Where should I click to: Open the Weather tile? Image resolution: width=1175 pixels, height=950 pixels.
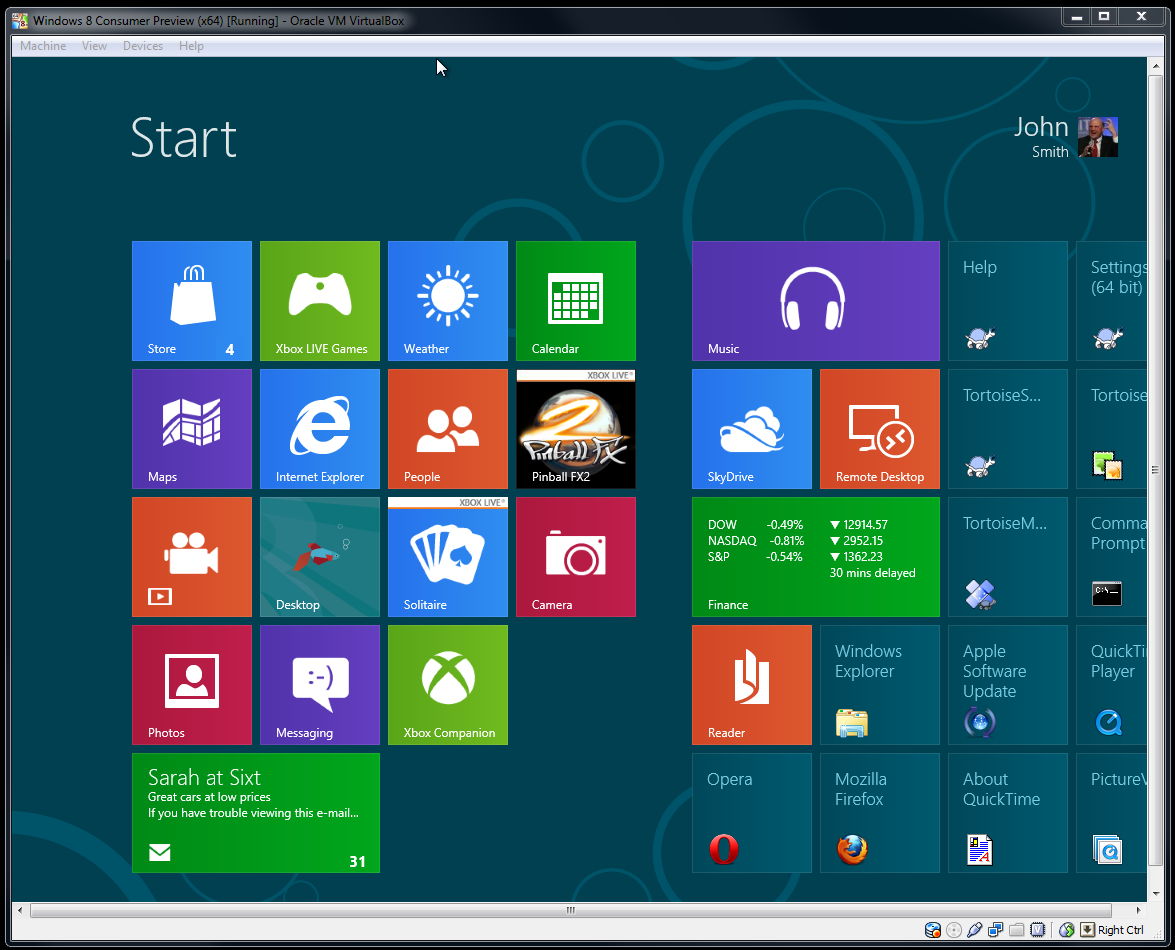(448, 301)
